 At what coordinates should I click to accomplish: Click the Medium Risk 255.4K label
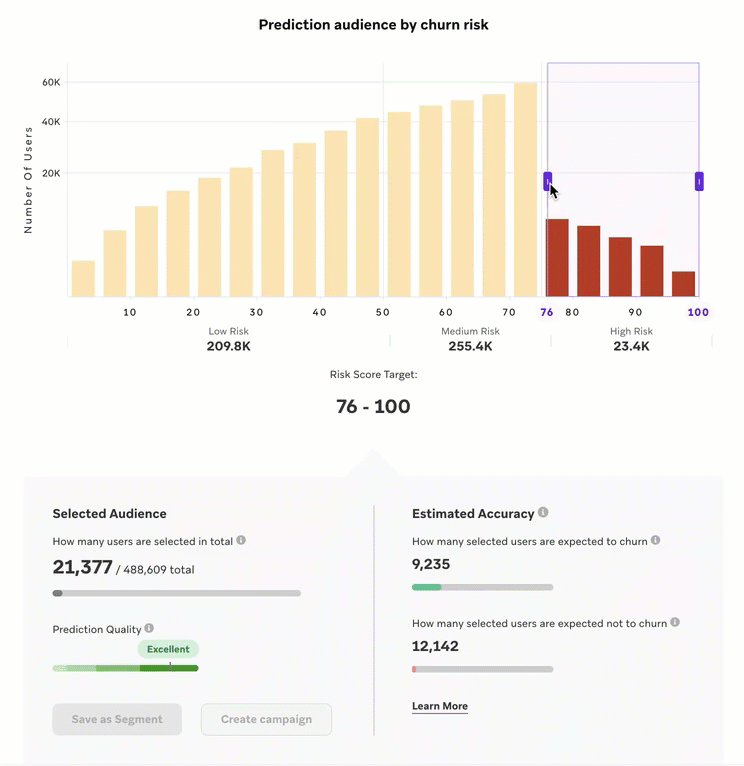pos(470,339)
